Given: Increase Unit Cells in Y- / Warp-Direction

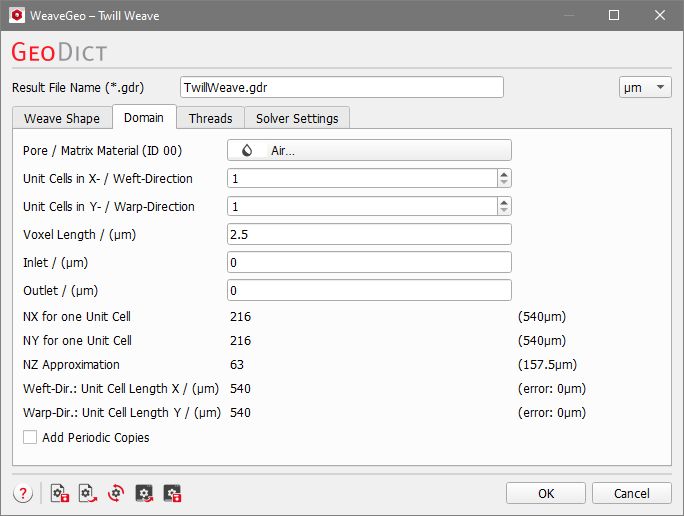Looking at the screenshot, I should [x=504, y=202].
